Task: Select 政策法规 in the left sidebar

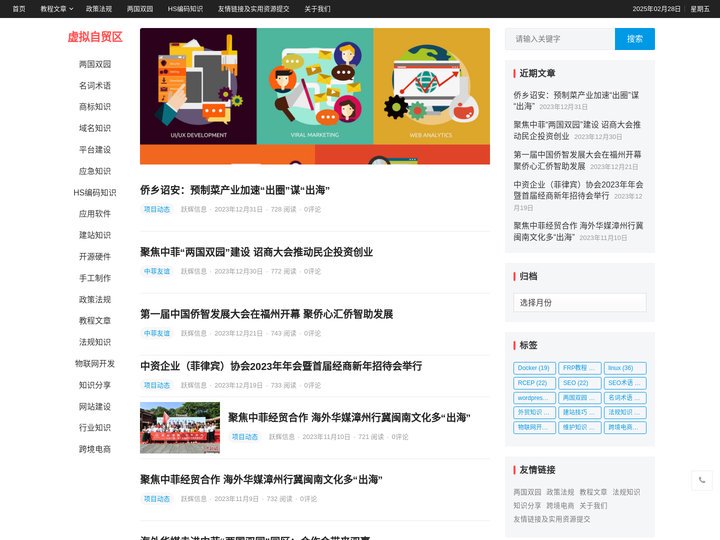Action: pyautogui.click(x=95, y=299)
